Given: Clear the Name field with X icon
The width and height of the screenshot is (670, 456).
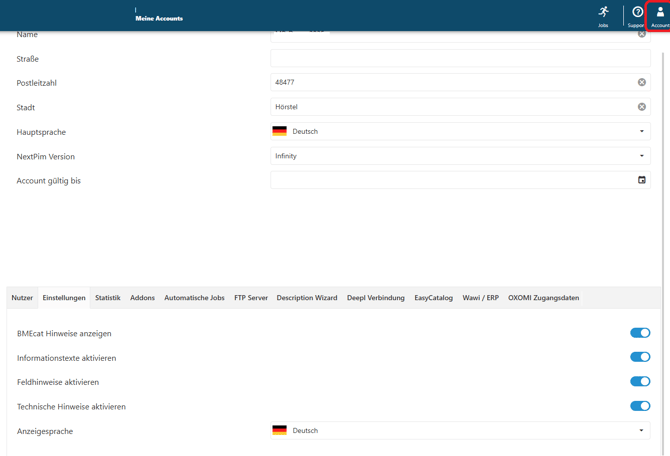Looking at the screenshot, I should (x=642, y=34).
